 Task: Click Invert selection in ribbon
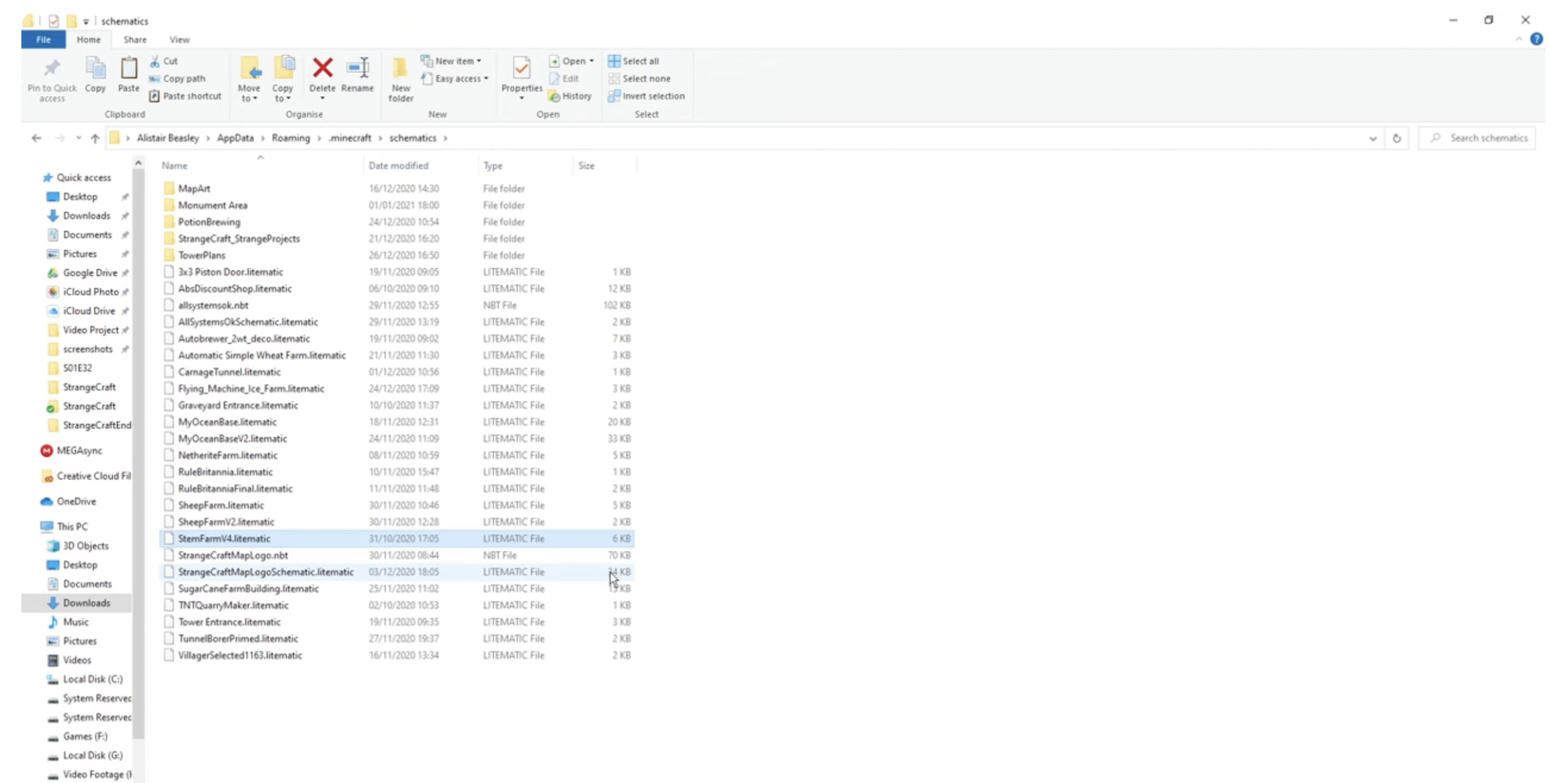647,96
